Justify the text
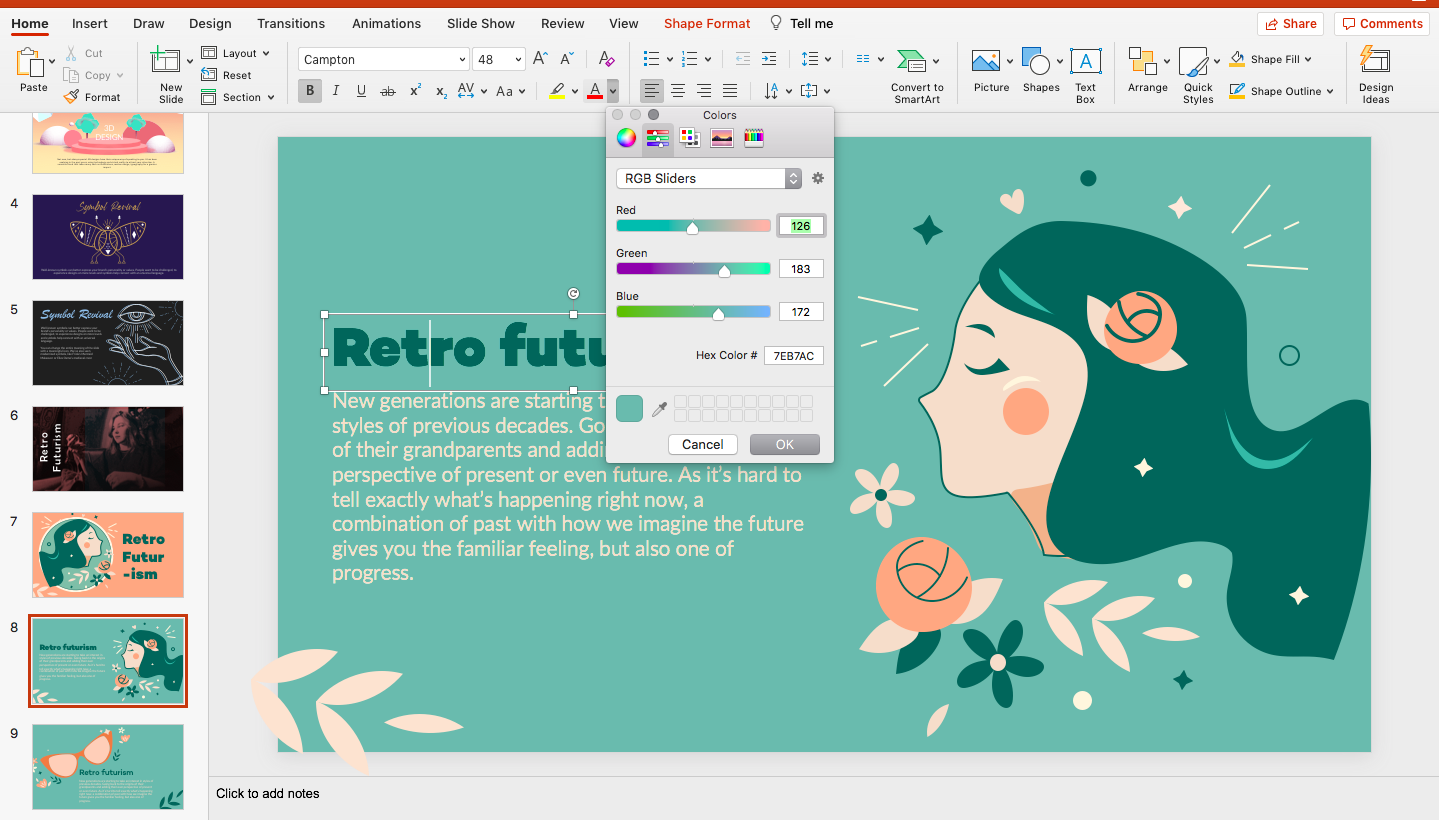The height and width of the screenshot is (820, 1439). 730,91
